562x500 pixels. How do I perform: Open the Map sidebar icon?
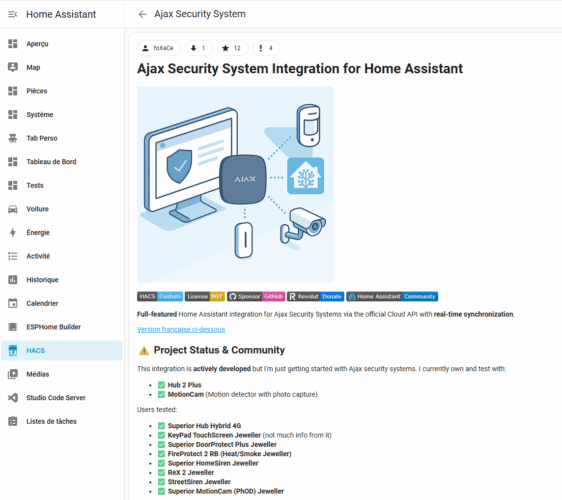coord(13,67)
